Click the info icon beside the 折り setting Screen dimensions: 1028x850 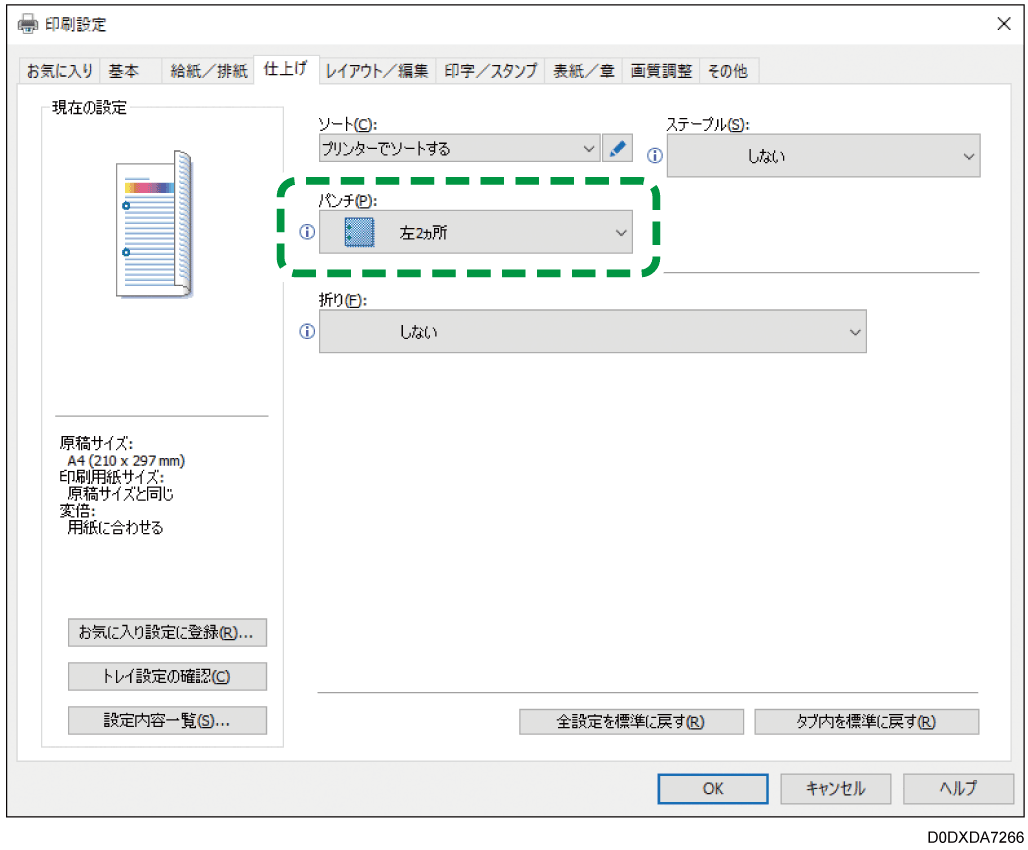(305, 331)
